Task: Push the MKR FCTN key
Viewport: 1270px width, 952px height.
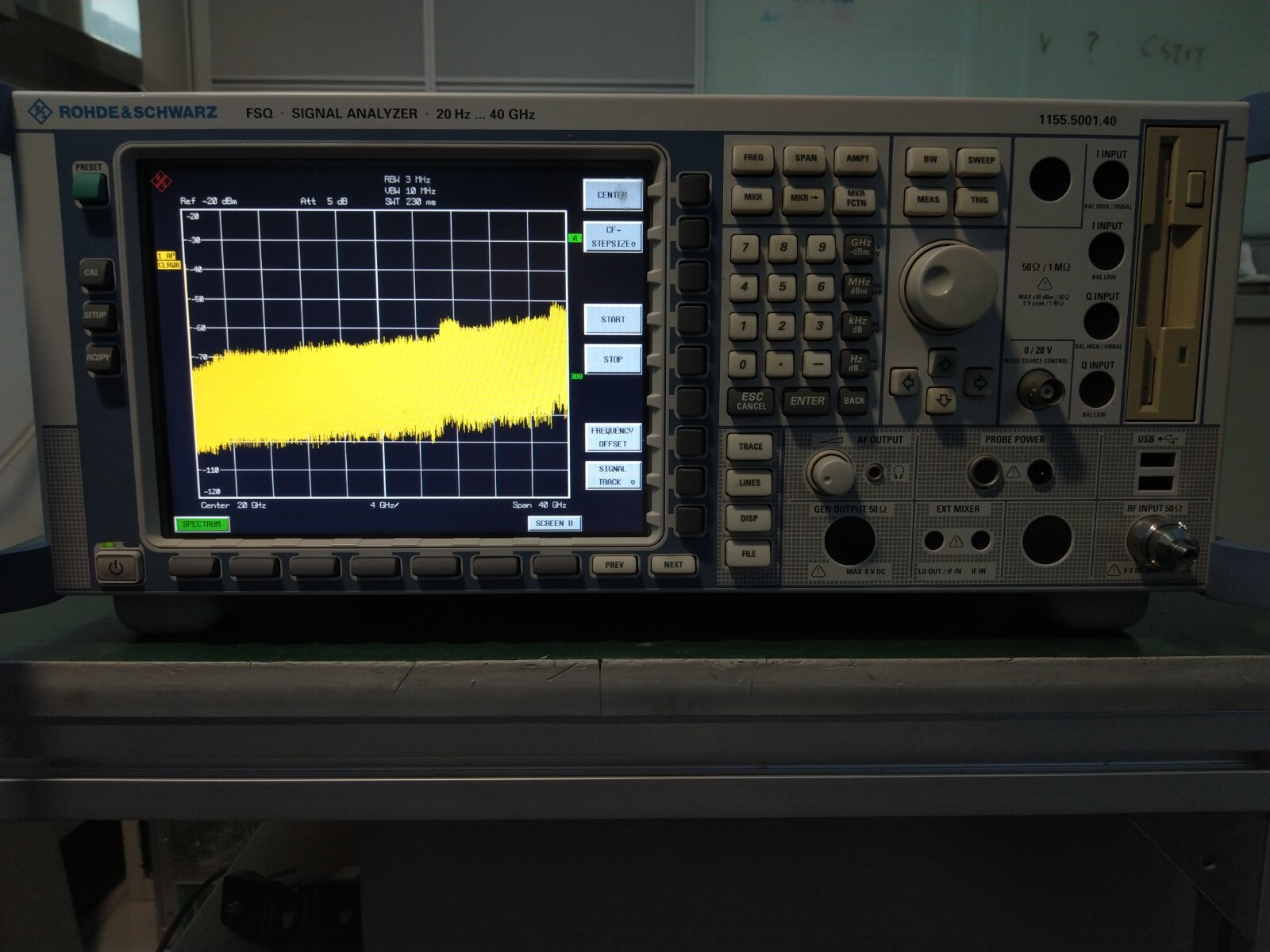Action: pos(856,198)
